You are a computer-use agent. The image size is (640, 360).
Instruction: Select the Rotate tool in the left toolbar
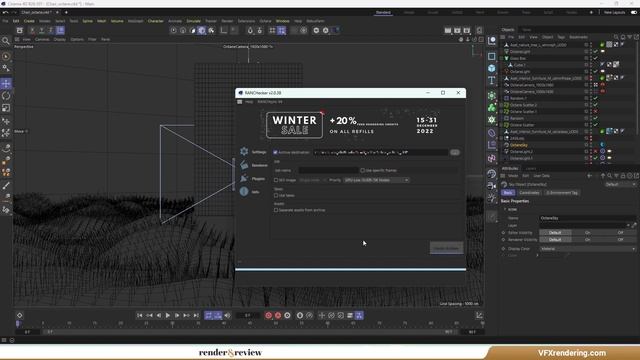click(6, 96)
